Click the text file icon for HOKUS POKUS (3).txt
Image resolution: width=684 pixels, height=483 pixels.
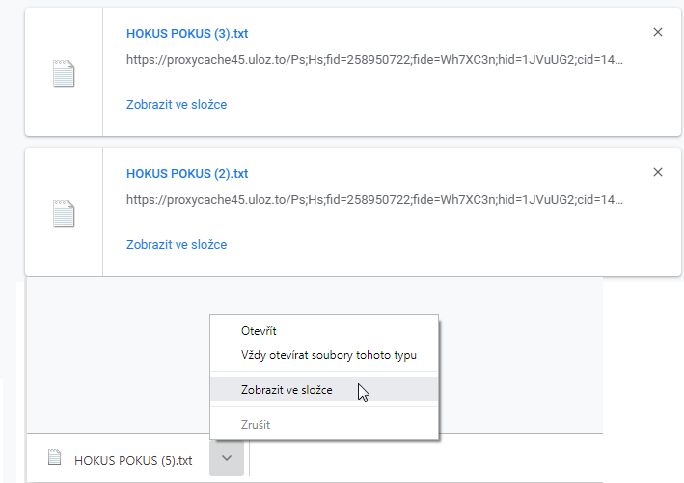click(64, 74)
